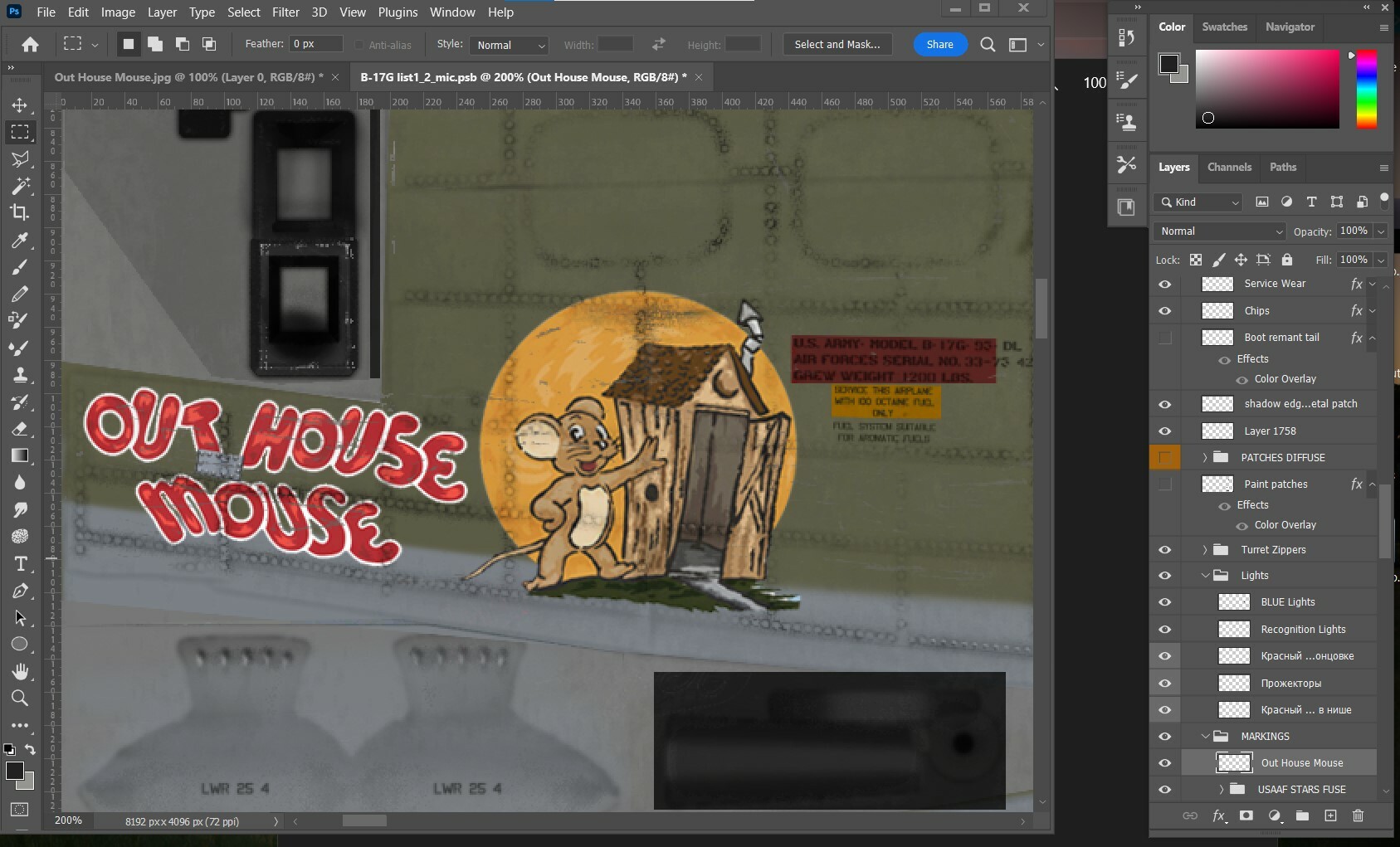Select the Ellipse shape tool
The height and width of the screenshot is (847, 1400).
(x=20, y=644)
